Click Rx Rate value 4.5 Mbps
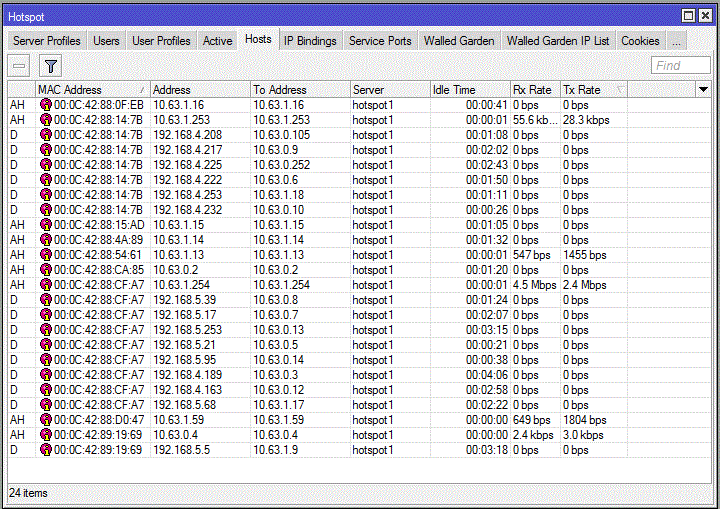The height and width of the screenshot is (509, 720). tap(534, 285)
